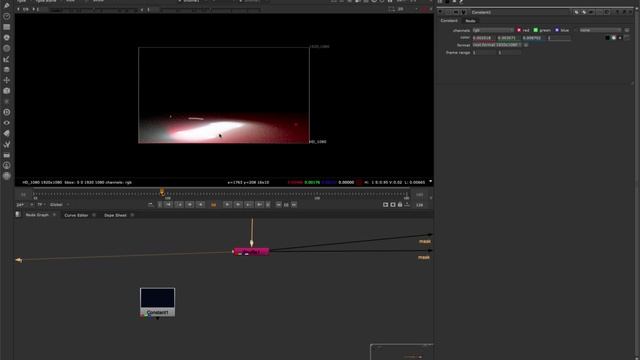This screenshot has height=360, width=640.
Task: Close the Dope Sheet tab
Action: [x=132, y=215]
